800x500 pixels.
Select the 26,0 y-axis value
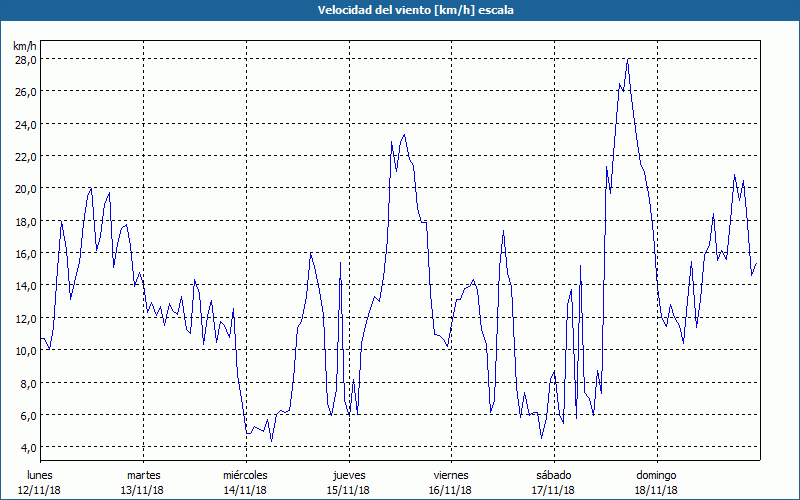pyautogui.click(x=26, y=92)
